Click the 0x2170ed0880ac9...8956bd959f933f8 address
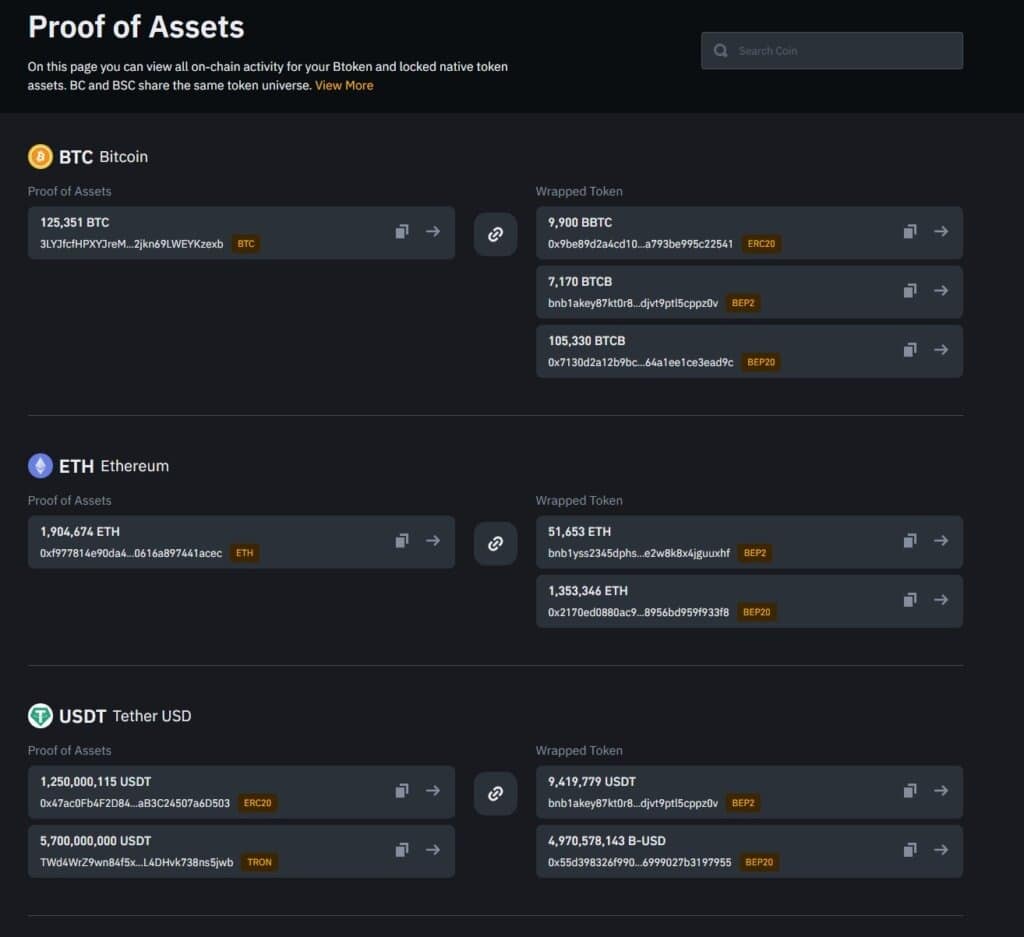 coord(638,612)
